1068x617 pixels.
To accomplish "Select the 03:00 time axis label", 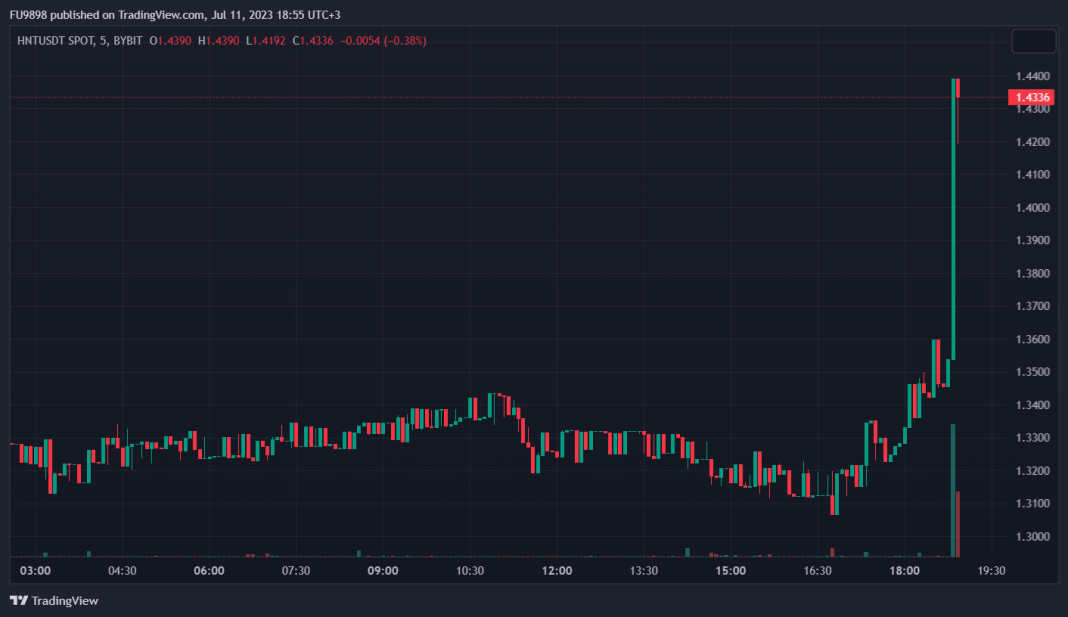I will (35, 571).
